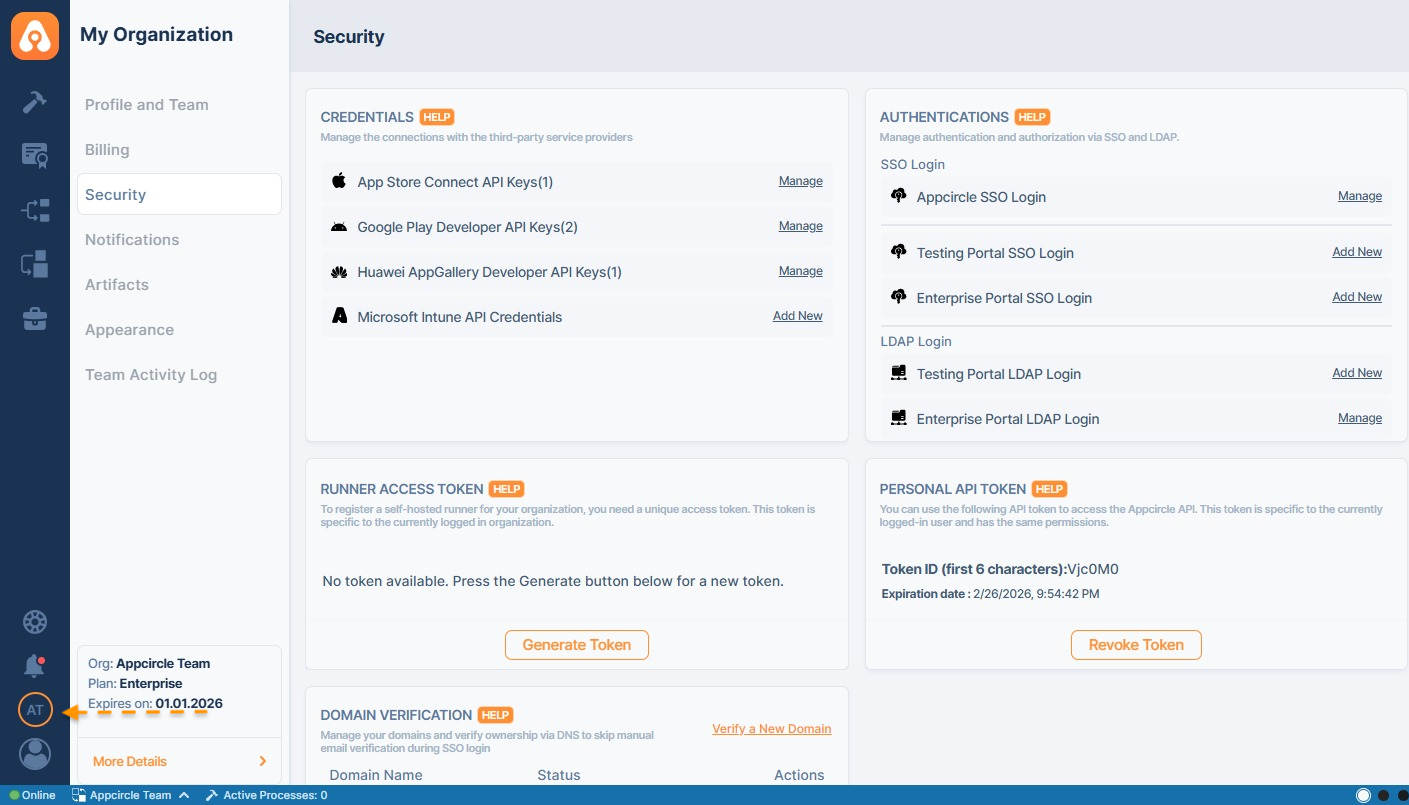Add new Microsoft Intune API Credentials

click(797, 316)
